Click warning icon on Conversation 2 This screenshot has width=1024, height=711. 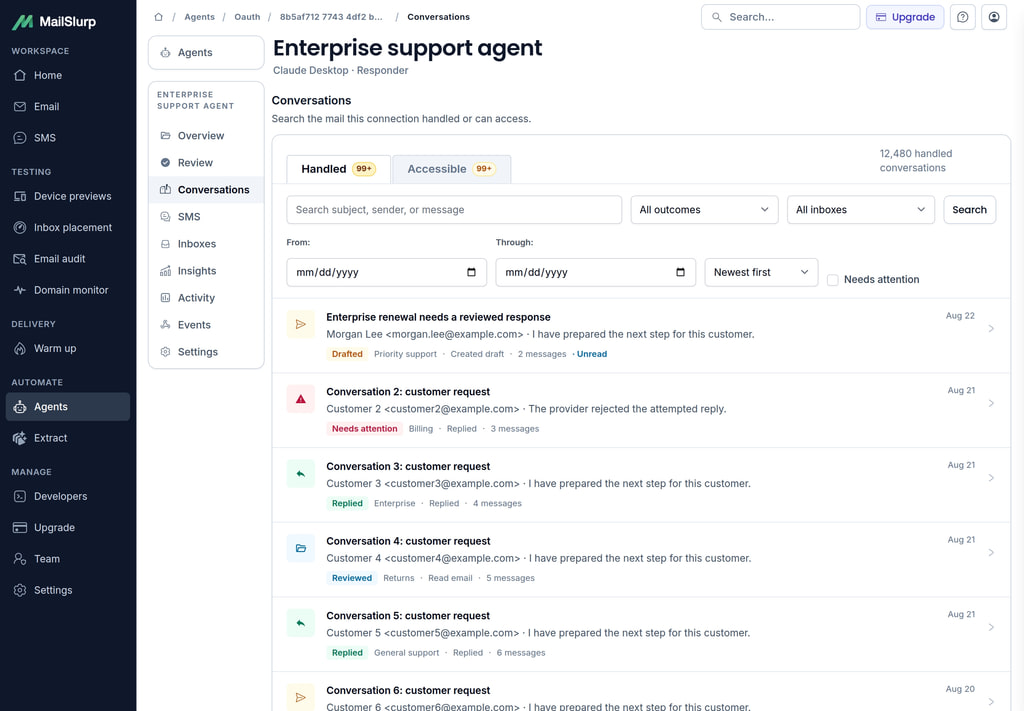coord(300,399)
